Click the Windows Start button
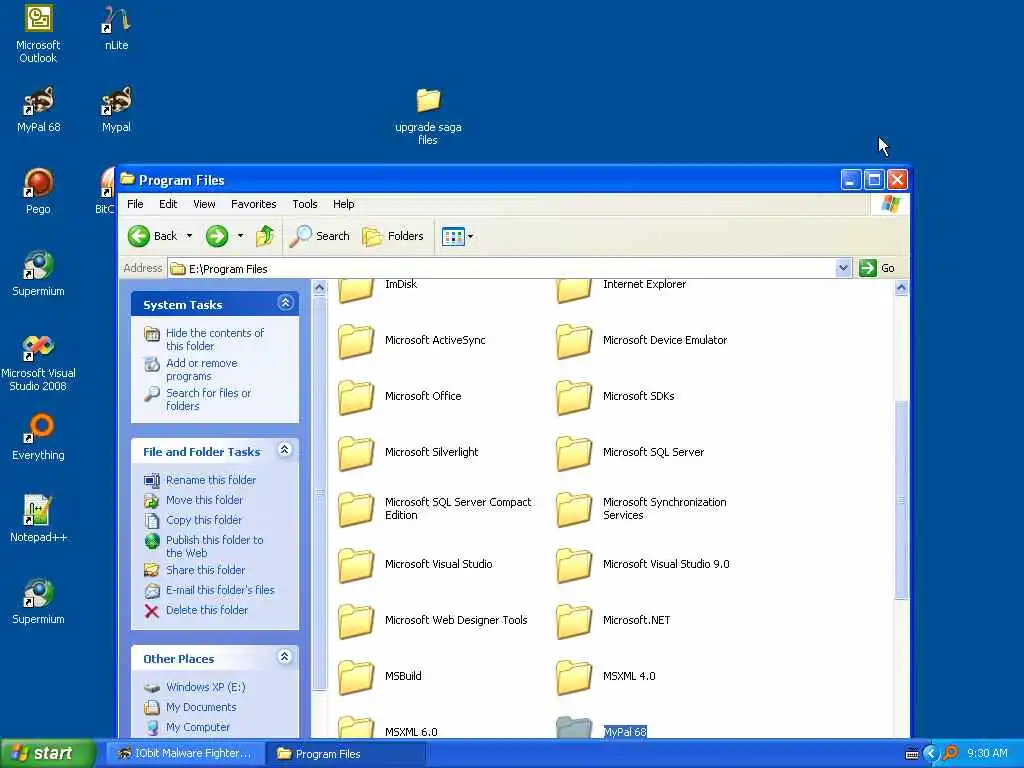The width and height of the screenshot is (1024, 768). coord(47,753)
